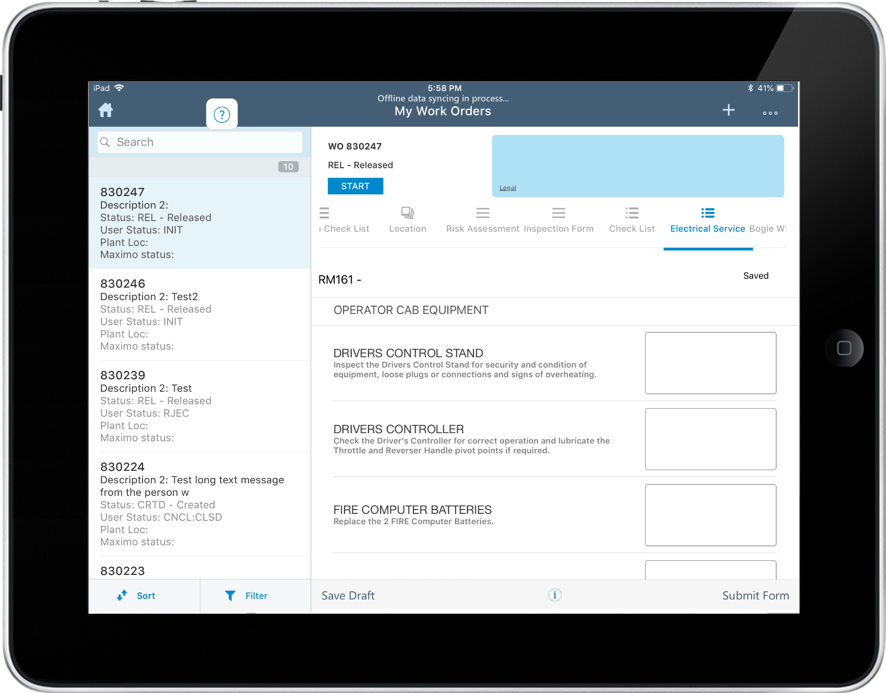Check the FIRE COMPUTER BATTERIES inspection box
This screenshot has width=886, height=693.
pyautogui.click(x=710, y=515)
